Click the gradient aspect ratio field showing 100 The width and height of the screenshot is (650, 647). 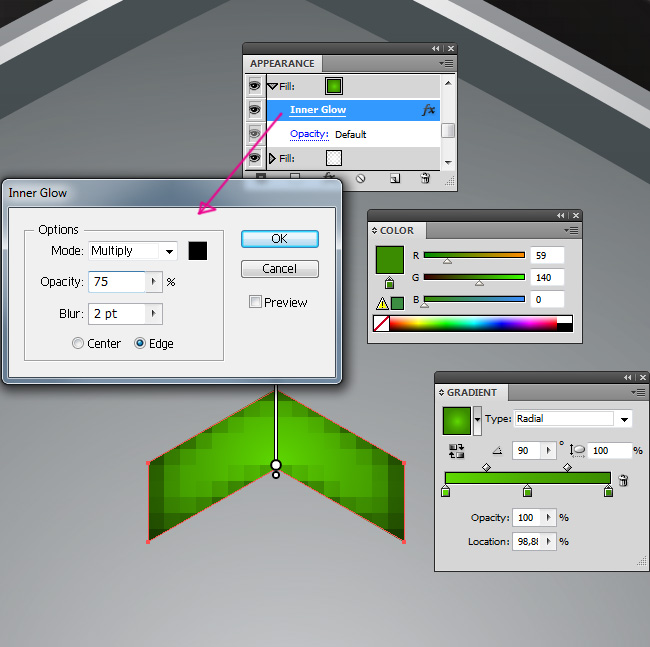(x=610, y=451)
